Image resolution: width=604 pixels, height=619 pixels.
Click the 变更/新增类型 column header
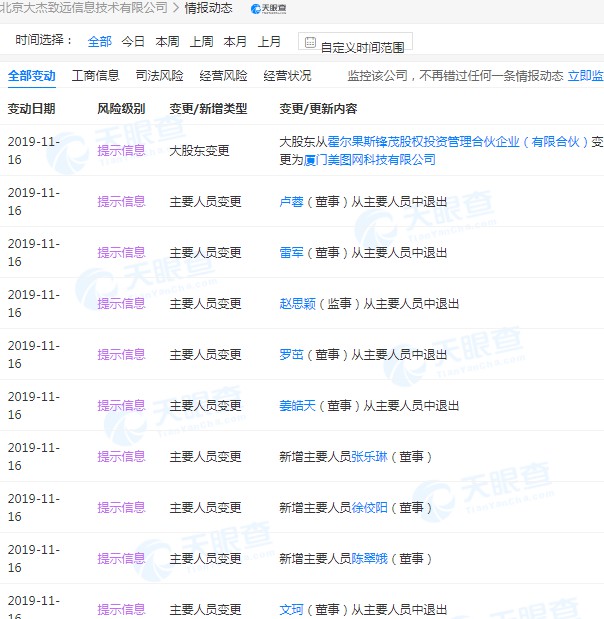[208, 109]
